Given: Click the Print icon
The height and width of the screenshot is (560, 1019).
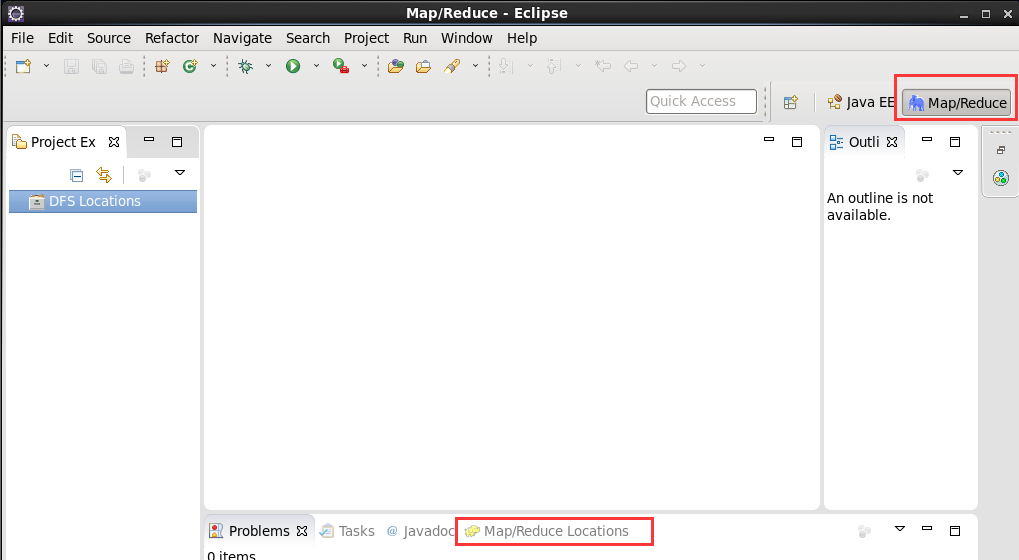Looking at the screenshot, I should pyautogui.click(x=126, y=66).
